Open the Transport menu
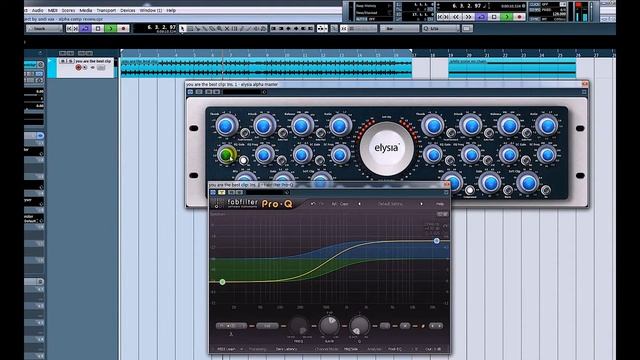The width and height of the screenshot is (640, 360). (106, 10)
